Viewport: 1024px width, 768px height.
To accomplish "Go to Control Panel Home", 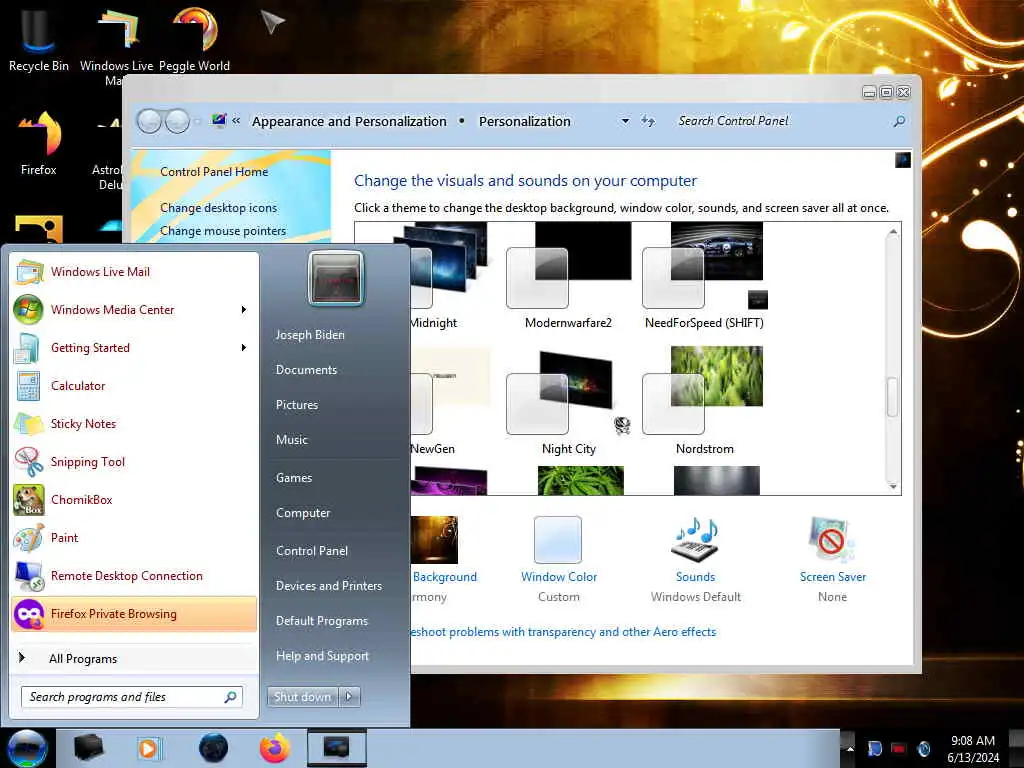I will tap(214, 172).
